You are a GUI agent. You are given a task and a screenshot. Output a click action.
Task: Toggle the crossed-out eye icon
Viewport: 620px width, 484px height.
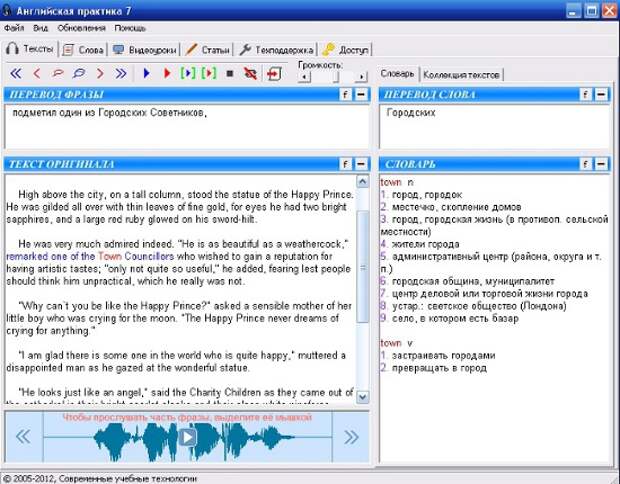click(x=250, y=73)
